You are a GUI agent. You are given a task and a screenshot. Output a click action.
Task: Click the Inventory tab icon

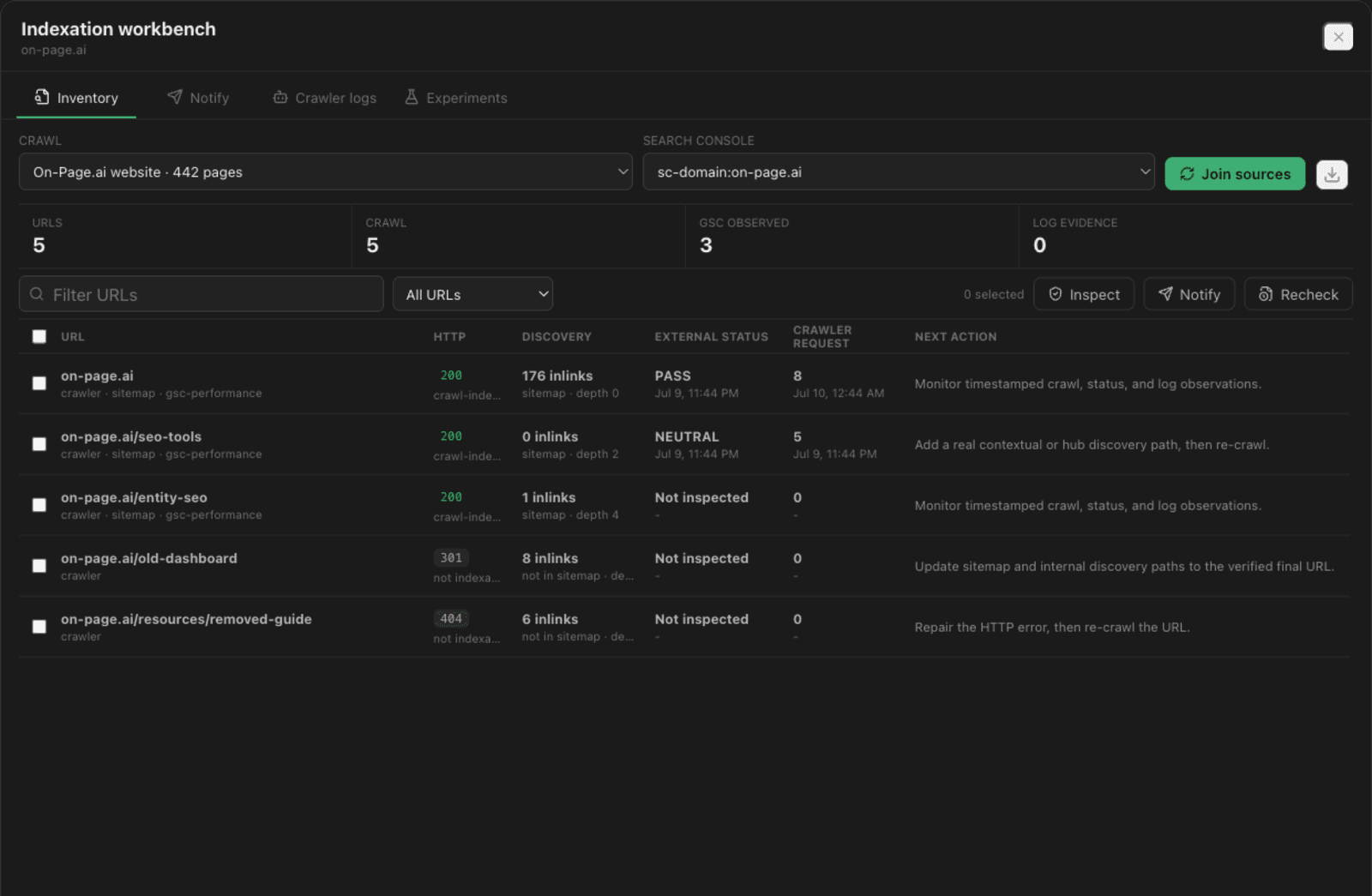(41, 97)
